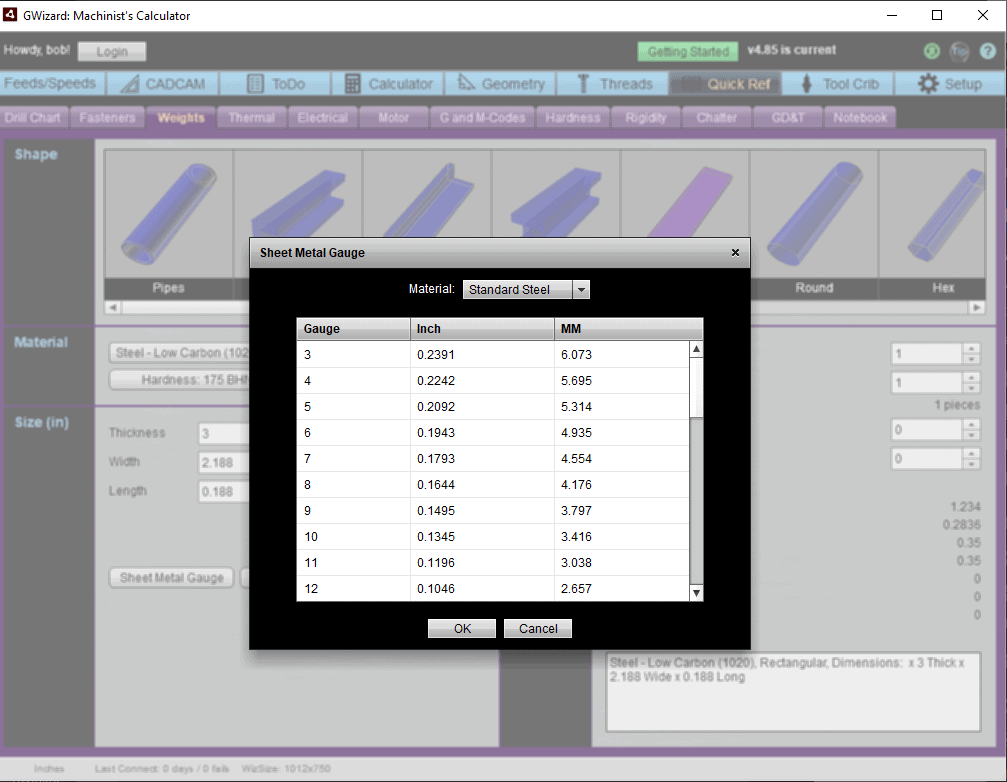
Task: Click the Tip icon near the top right
Action: tap(960, 51)
